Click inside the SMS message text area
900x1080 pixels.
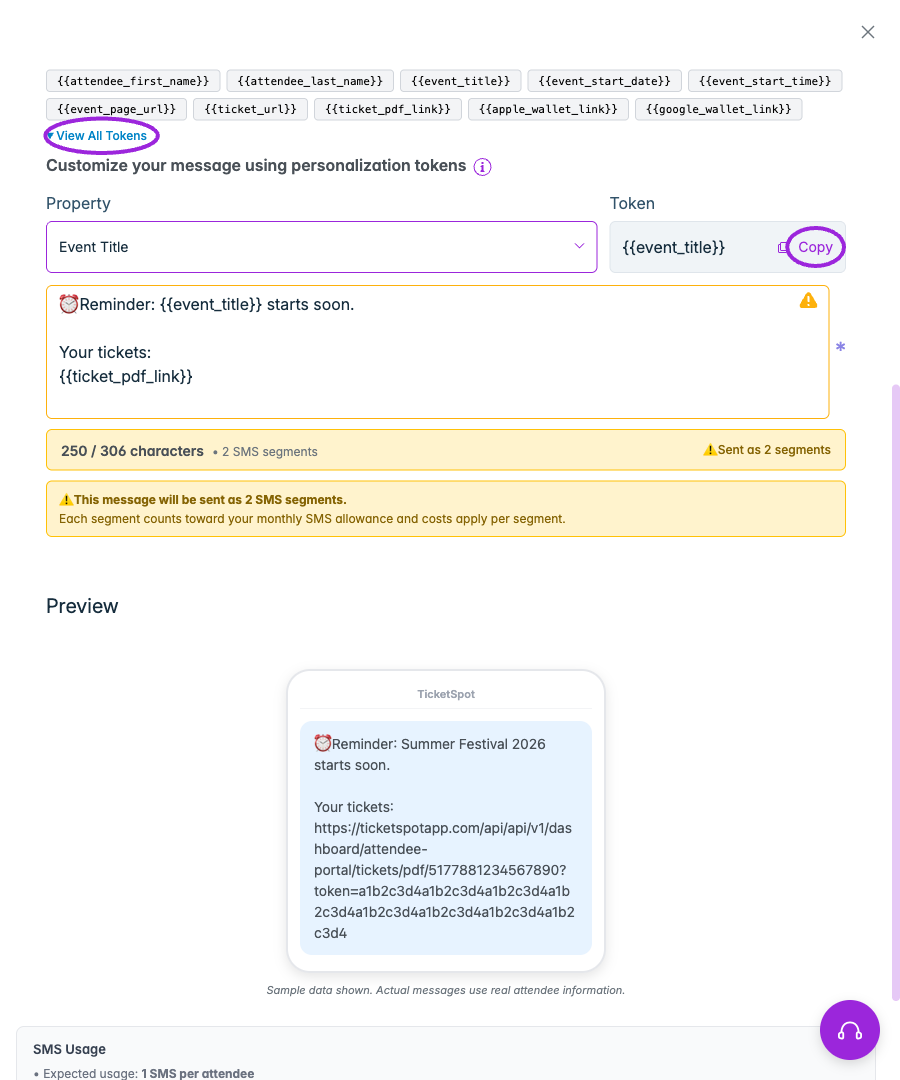[437, 352]
